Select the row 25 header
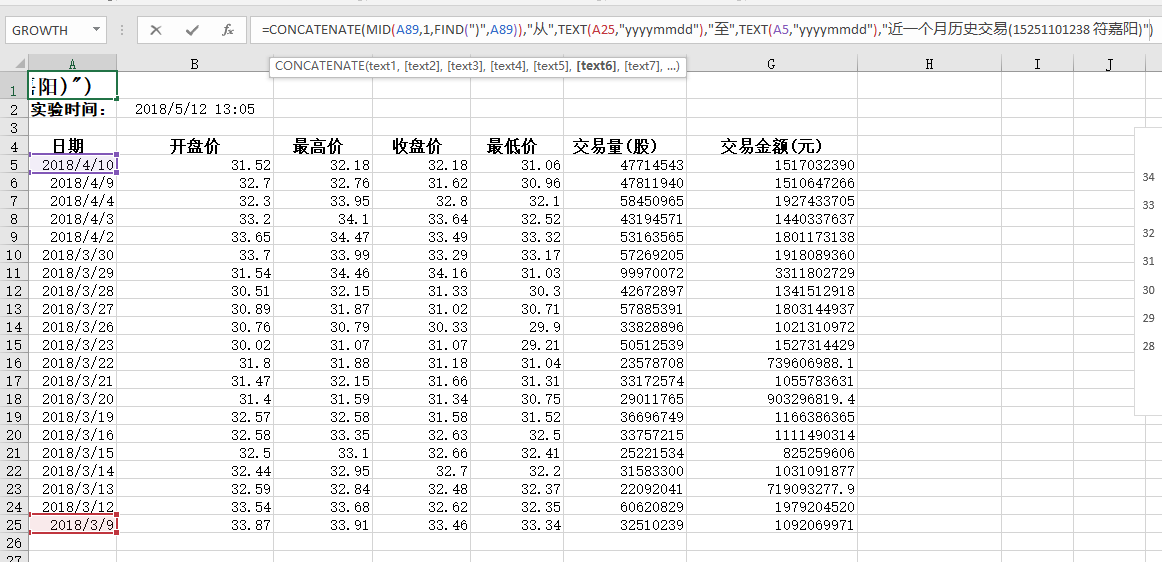This screenshot has width=1162, height=562. pyautogui.click(x=14, y=524)
